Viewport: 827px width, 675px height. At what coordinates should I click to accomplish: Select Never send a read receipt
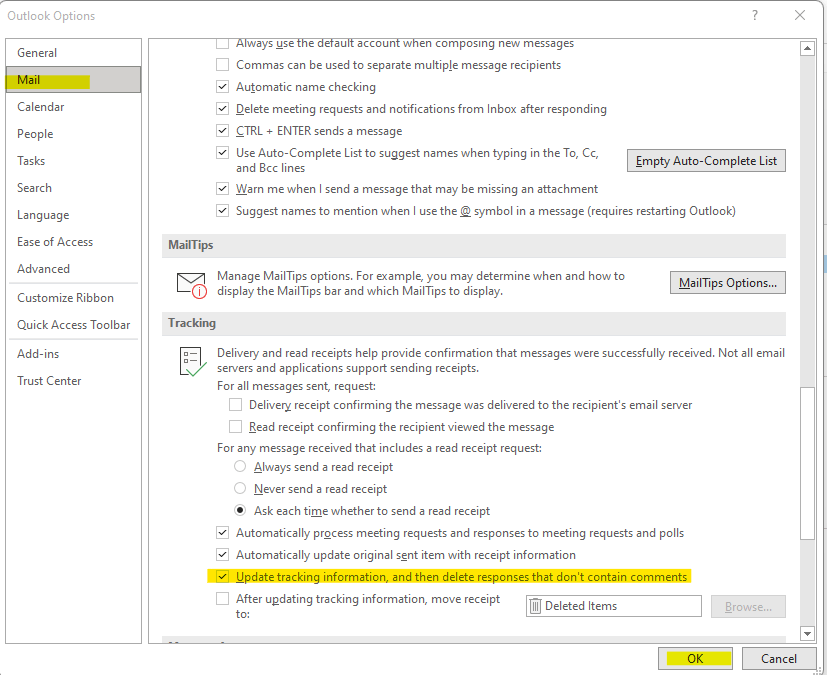(x=240, y=488)
